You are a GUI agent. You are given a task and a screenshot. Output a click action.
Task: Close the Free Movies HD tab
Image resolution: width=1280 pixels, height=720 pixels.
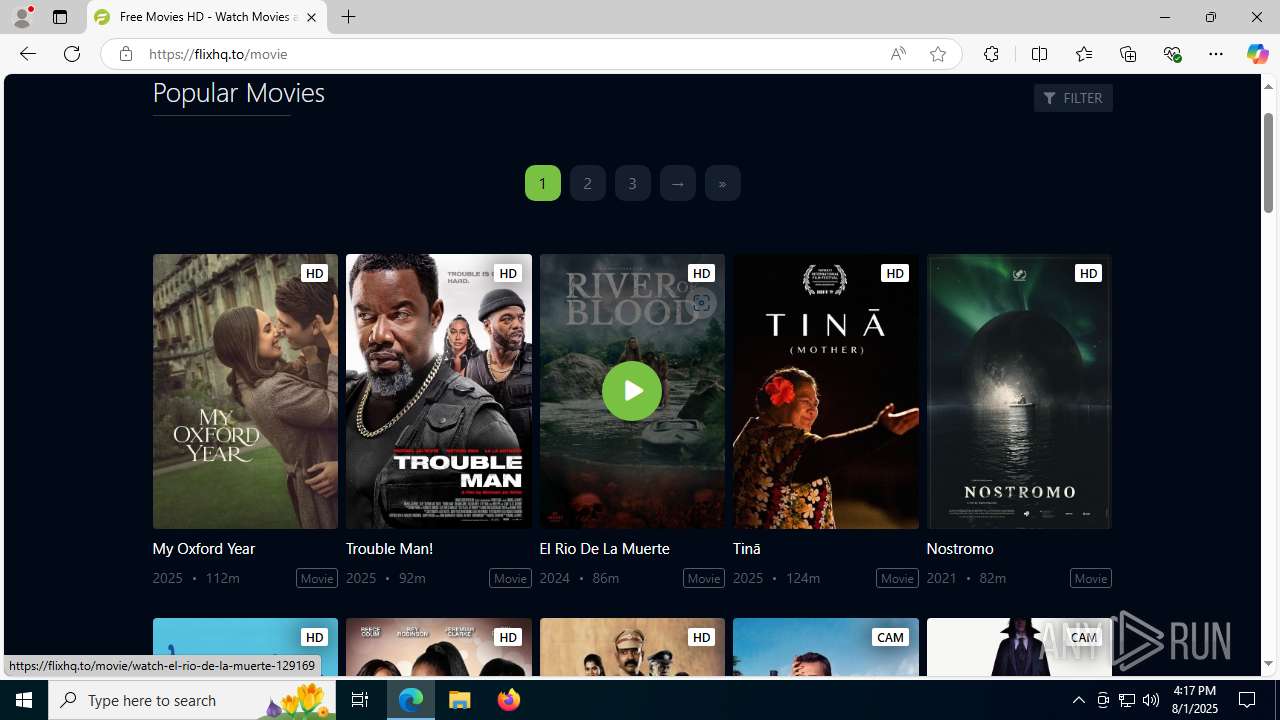click(311, 17)
